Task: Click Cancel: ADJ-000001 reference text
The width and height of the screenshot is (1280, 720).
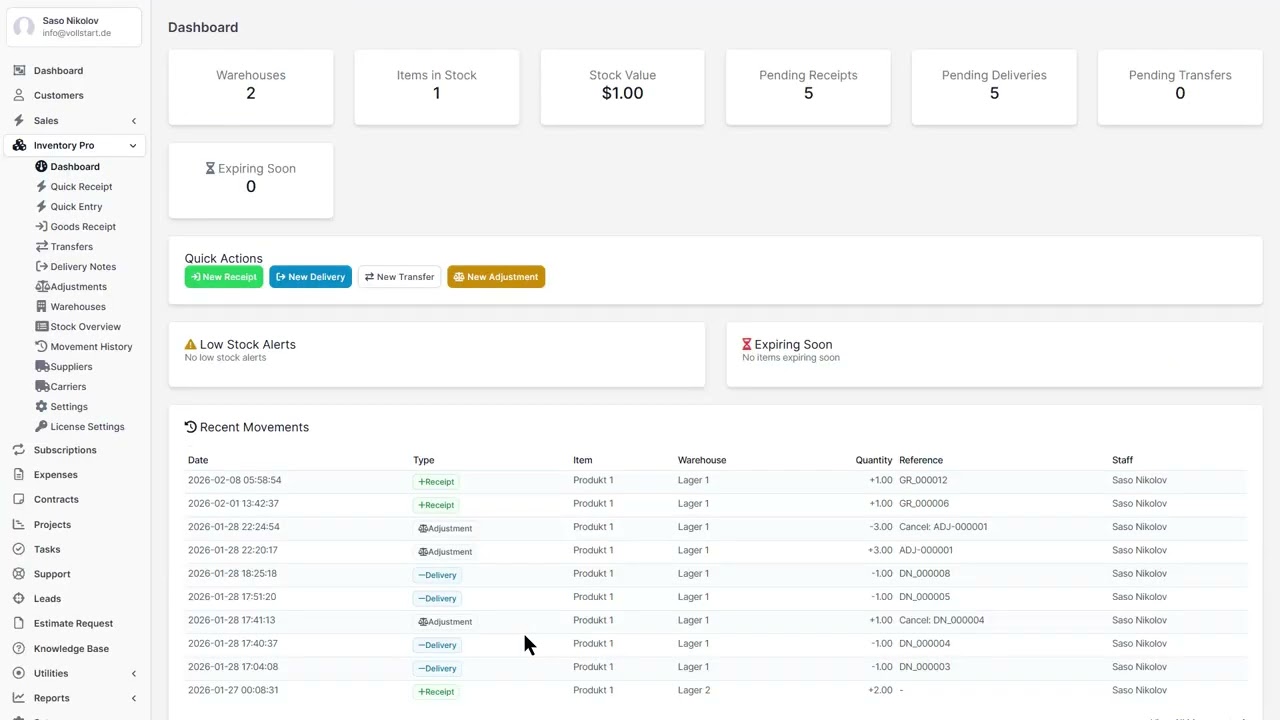Action: tap(943, 527)
